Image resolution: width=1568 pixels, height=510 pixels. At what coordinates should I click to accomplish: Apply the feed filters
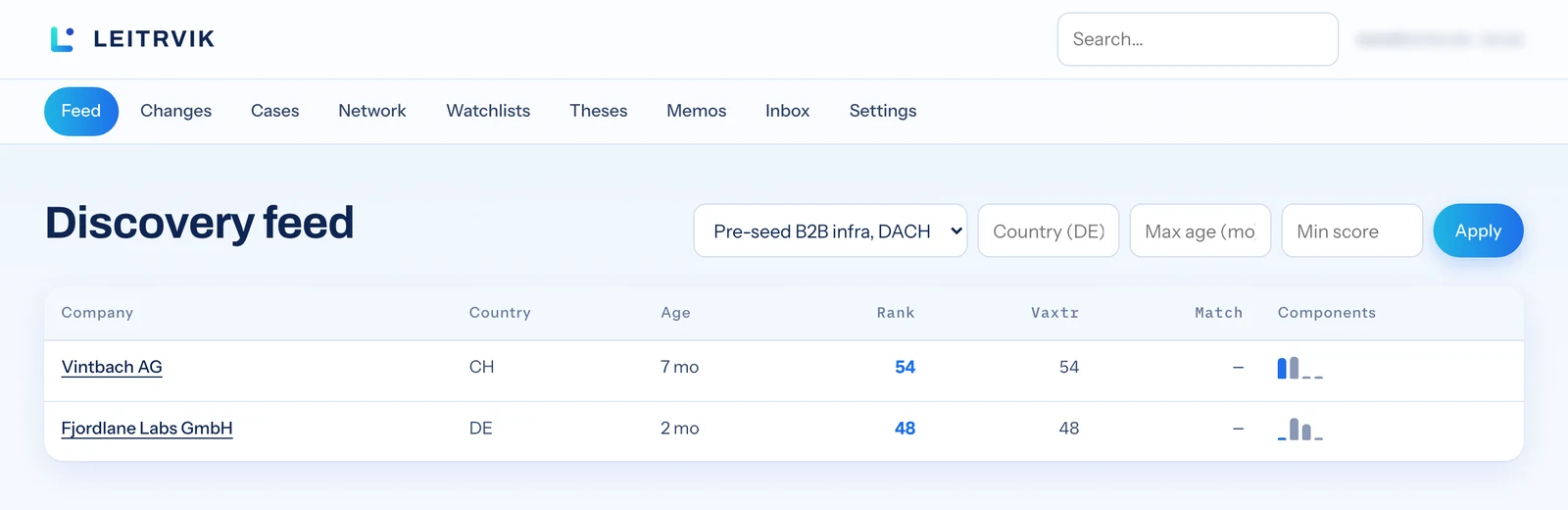point(1478,230)
